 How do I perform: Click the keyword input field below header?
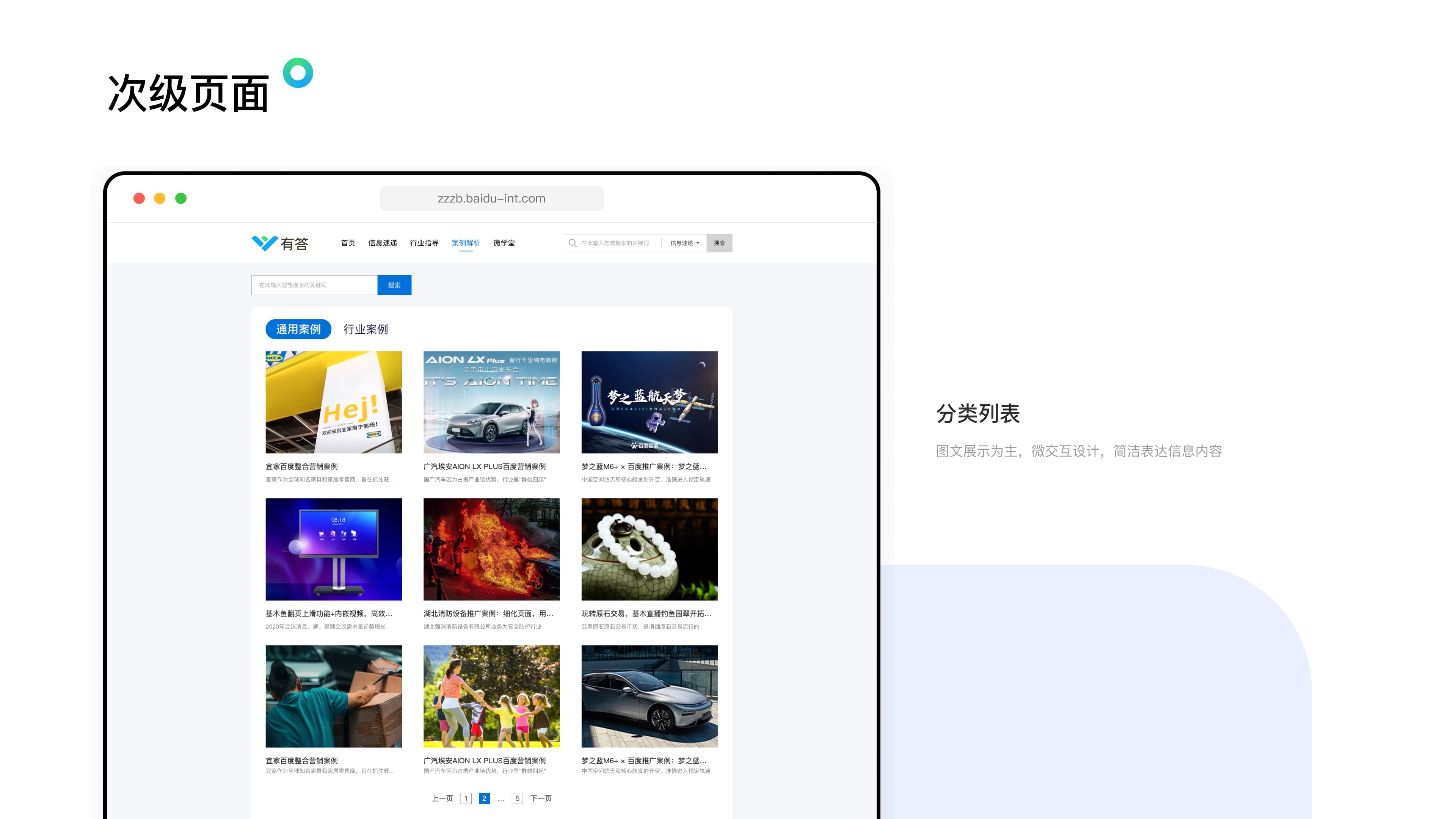[x=314, y=285]
